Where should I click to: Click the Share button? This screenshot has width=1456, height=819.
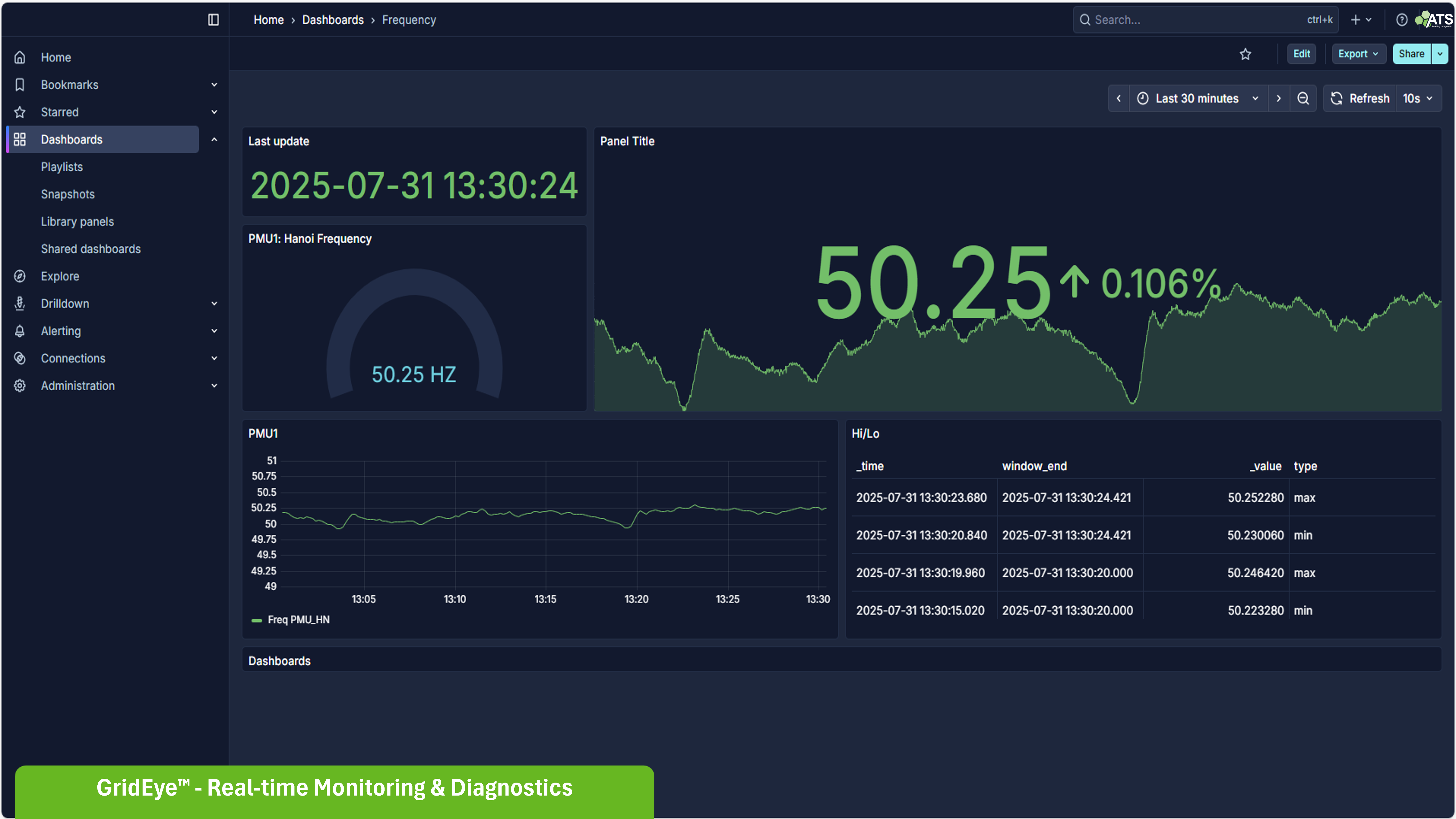point(1411,54)
